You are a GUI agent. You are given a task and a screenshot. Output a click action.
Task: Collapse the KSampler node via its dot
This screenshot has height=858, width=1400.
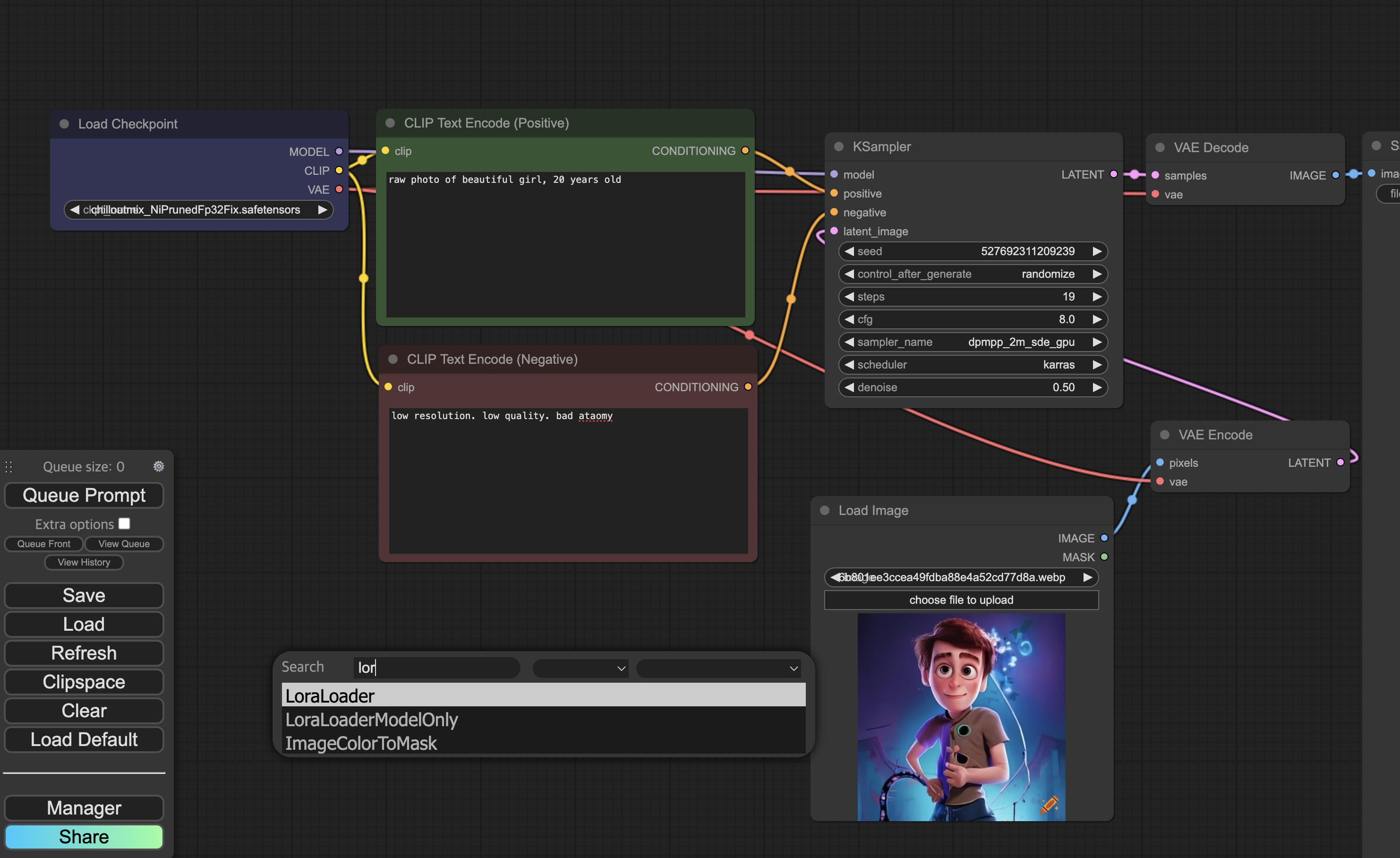[x=838, y=146]
